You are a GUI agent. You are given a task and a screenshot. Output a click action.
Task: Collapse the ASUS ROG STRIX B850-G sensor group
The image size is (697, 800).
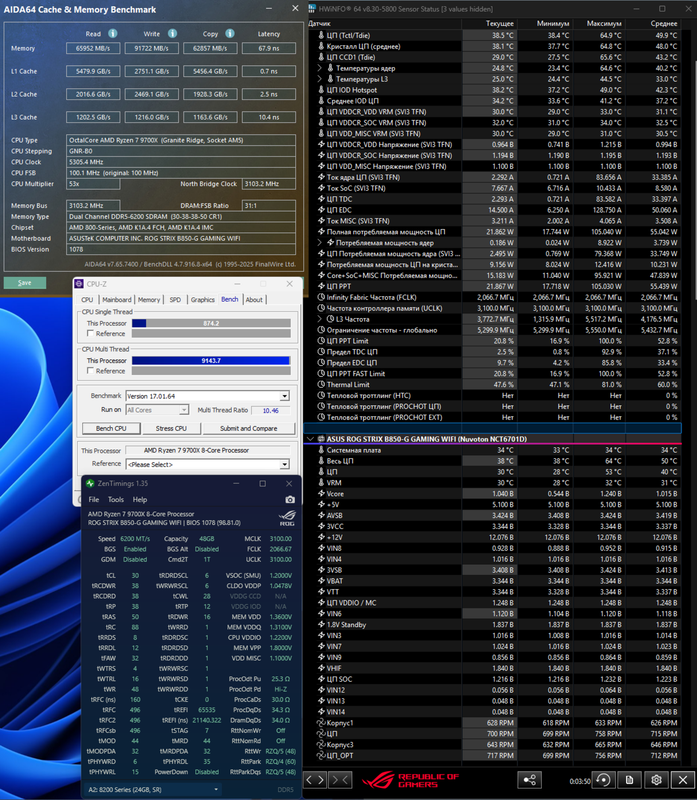click(310, 439)
